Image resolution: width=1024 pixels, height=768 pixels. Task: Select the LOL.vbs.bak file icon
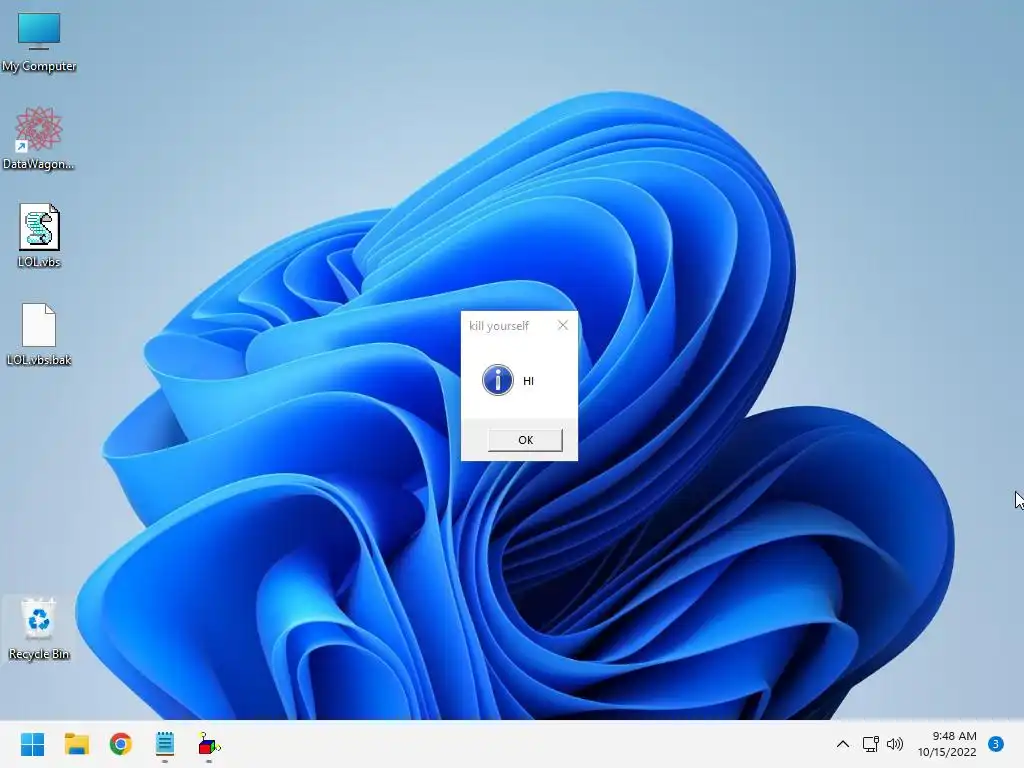(39, 334)
